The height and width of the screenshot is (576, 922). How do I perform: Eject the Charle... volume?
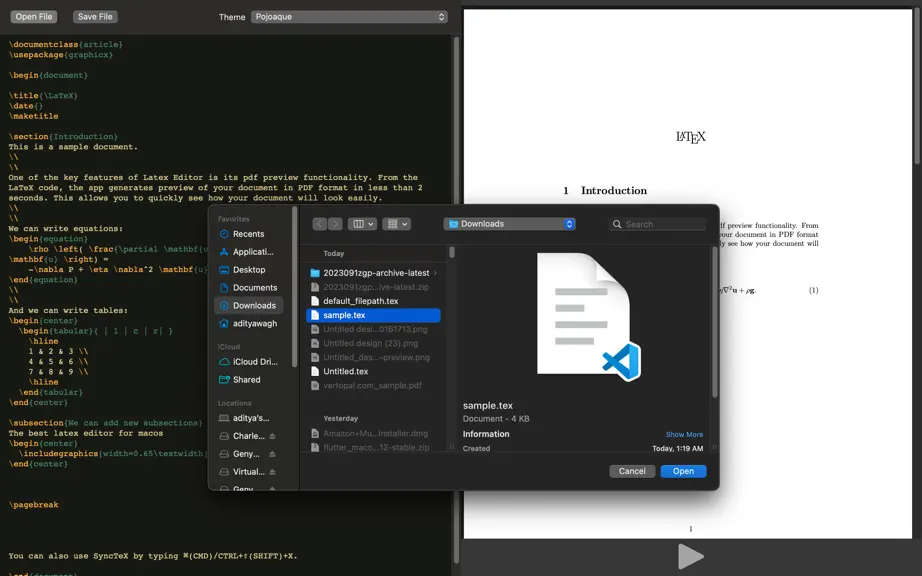pos(272,436)
